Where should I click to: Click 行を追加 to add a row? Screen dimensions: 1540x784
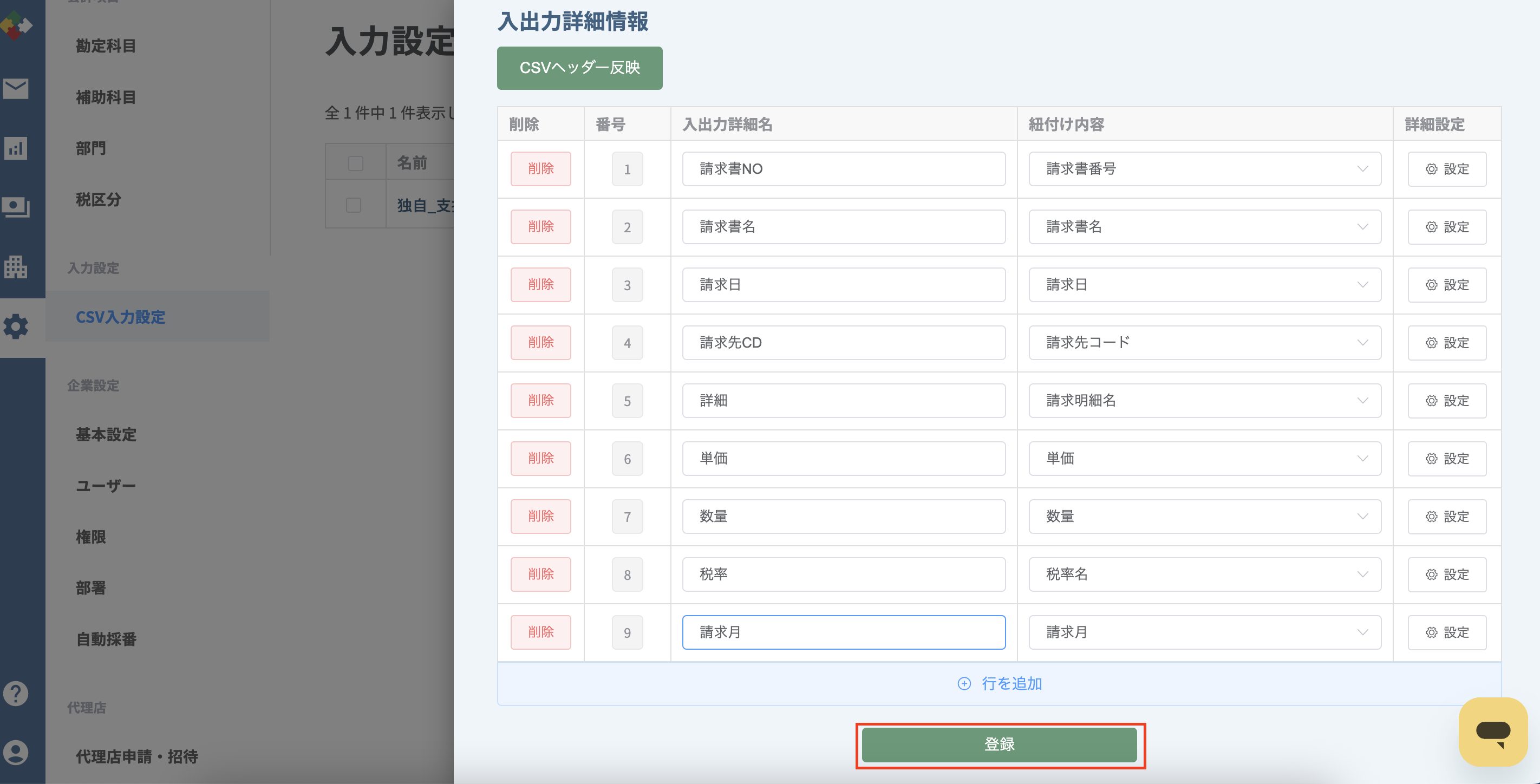pyautogui.click(x=999, y=684)
